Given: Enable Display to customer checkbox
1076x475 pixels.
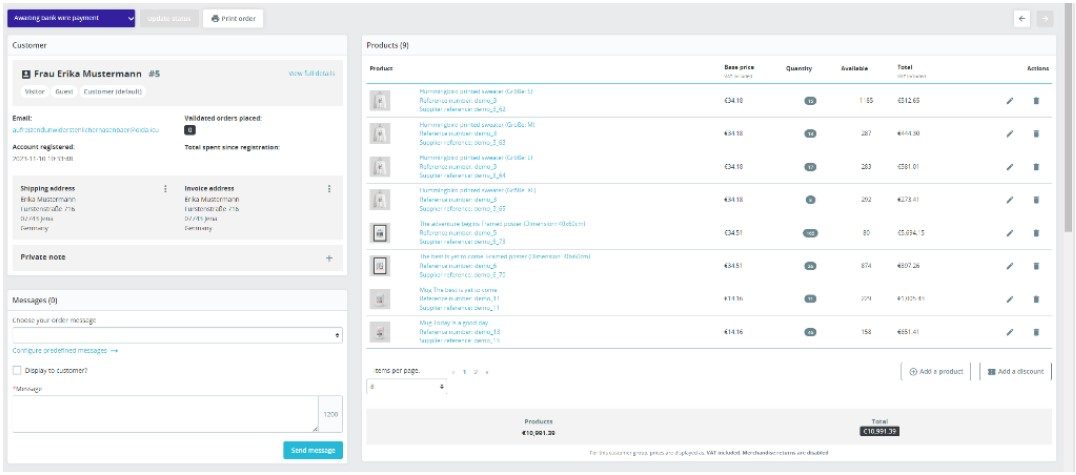Looking at the screenshot, I should 17,370.
